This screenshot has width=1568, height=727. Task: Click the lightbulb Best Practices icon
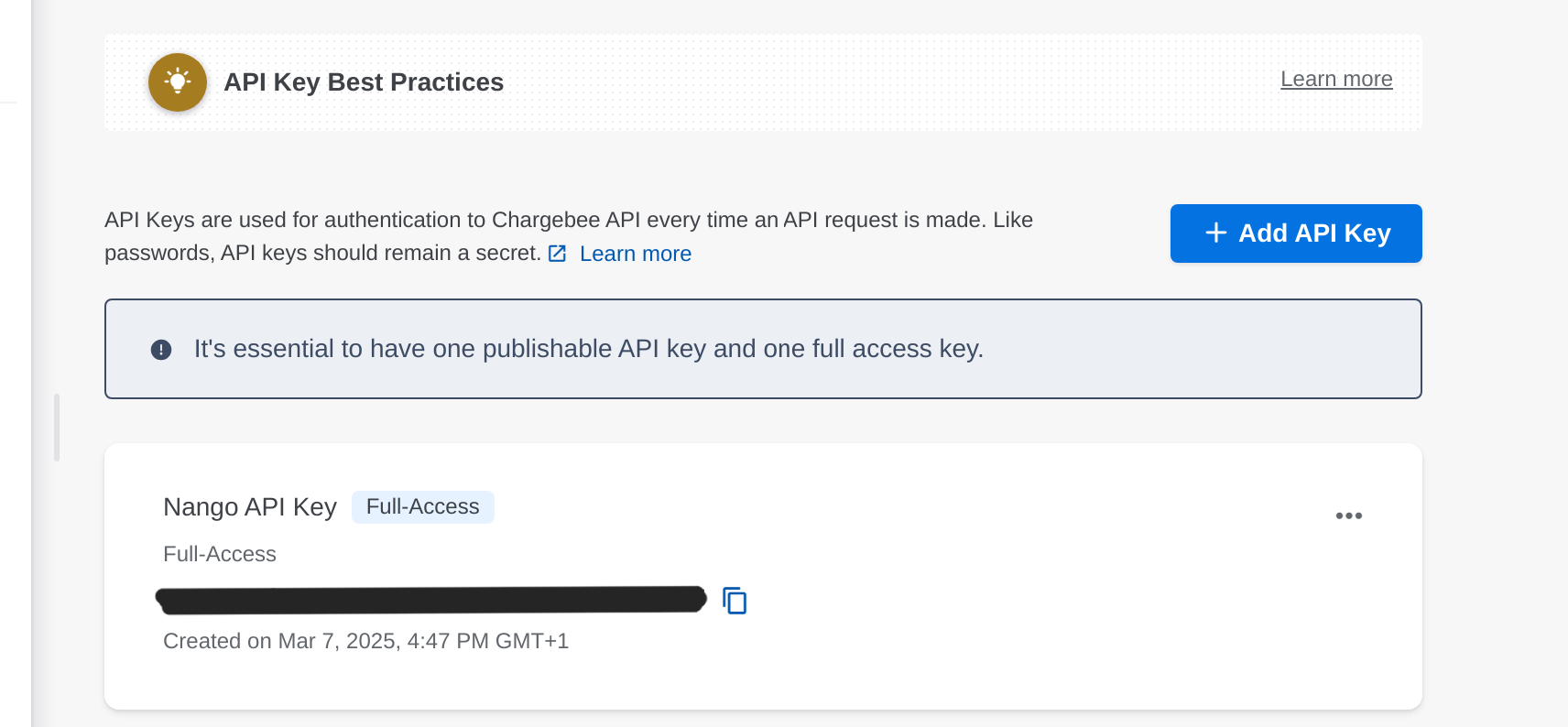pyautogui.click(x=178, y=82)
